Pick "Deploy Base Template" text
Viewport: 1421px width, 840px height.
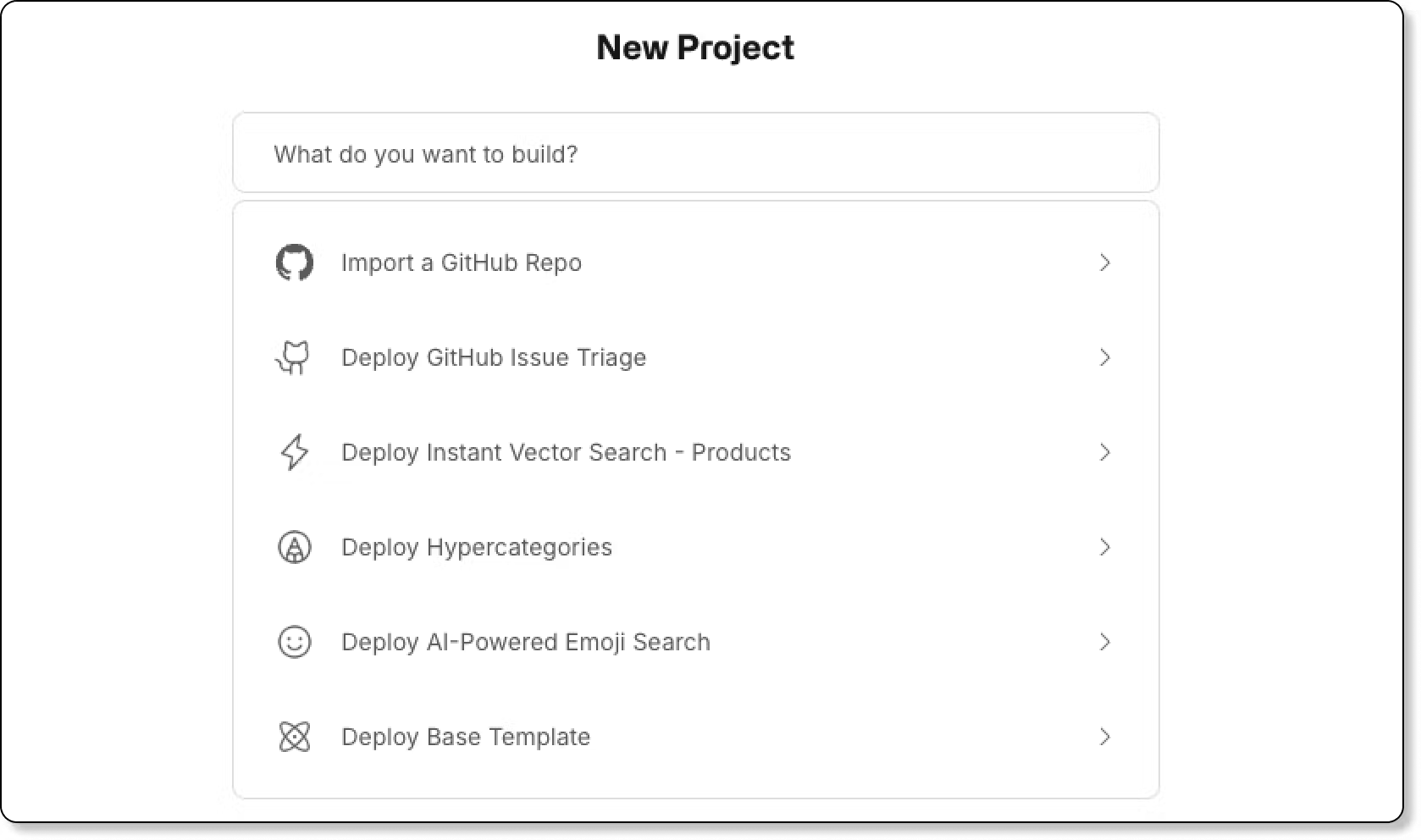[x=466, y=738]
